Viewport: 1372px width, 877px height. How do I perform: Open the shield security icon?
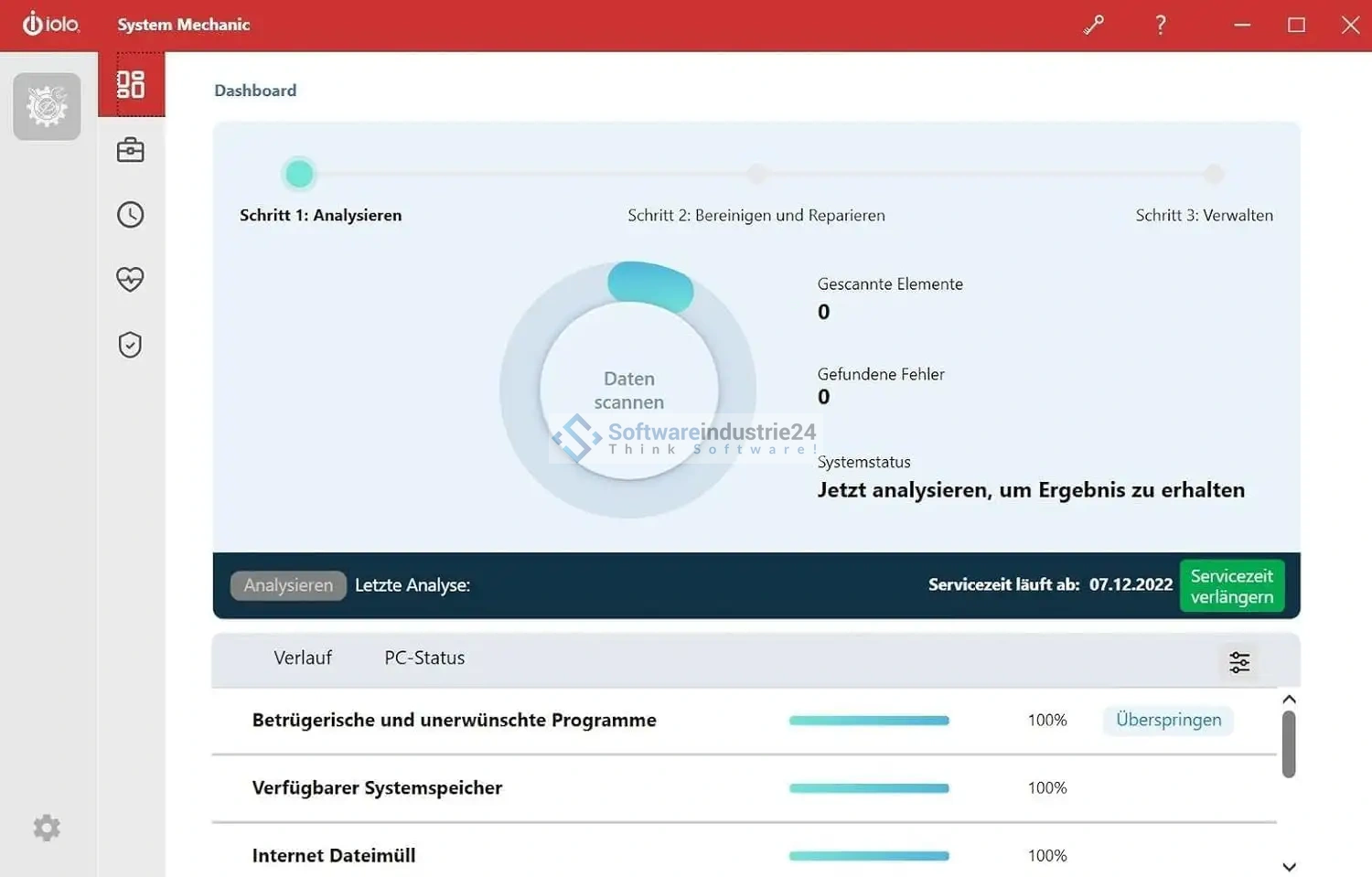[131, 345]
